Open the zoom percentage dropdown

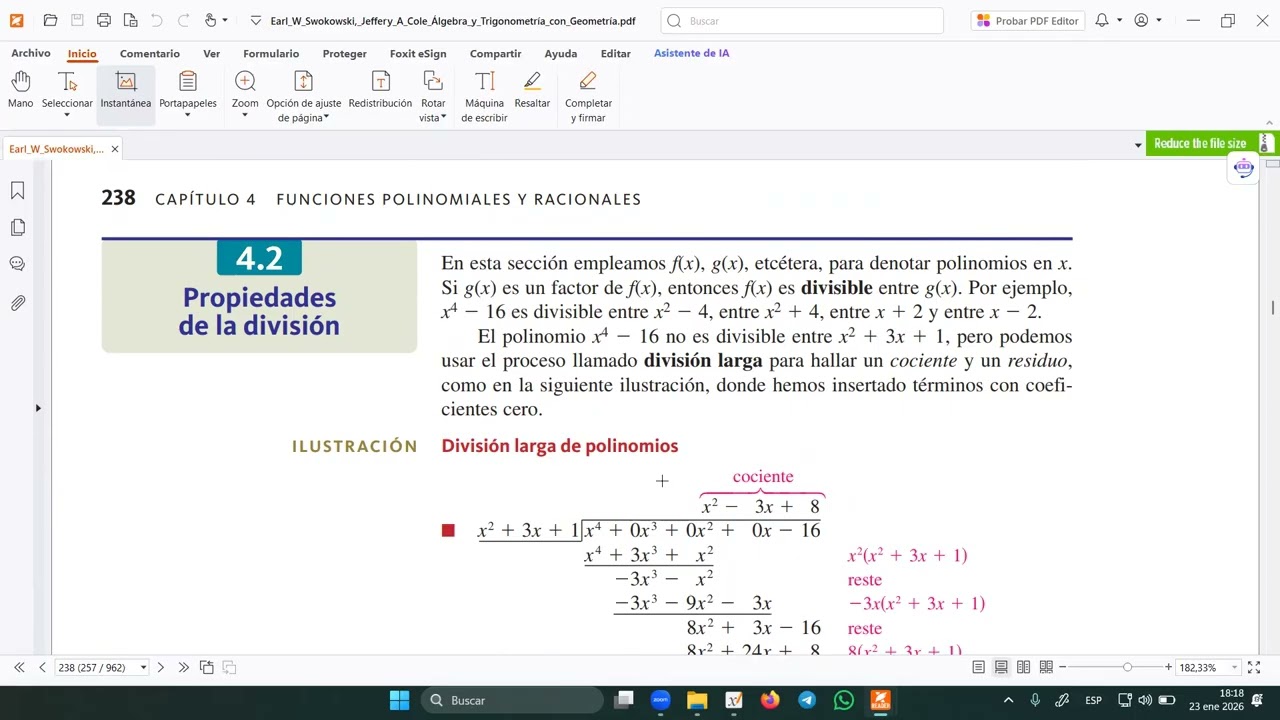1234,667
